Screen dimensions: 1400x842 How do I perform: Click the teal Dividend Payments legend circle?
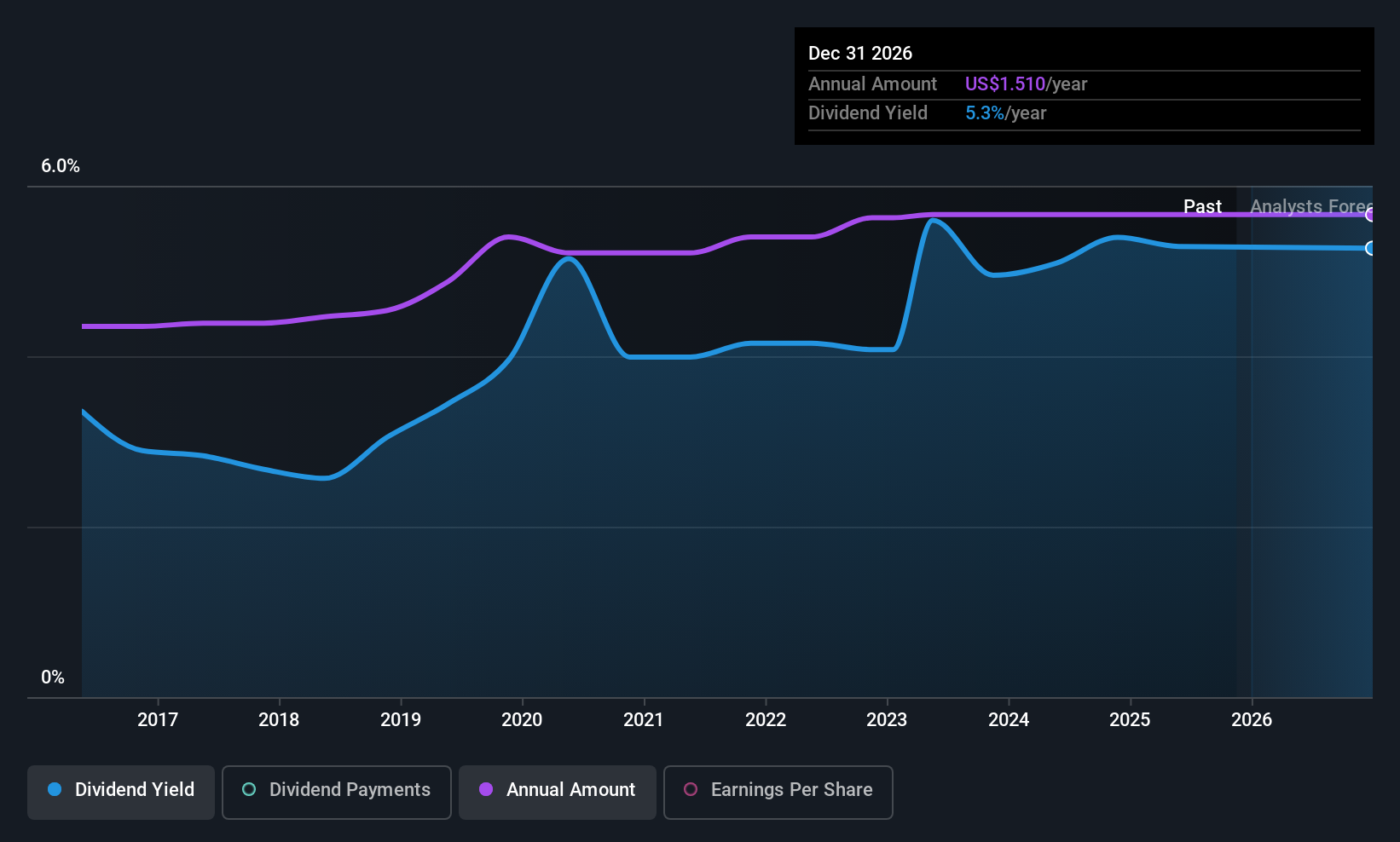(x=249, y=789)
